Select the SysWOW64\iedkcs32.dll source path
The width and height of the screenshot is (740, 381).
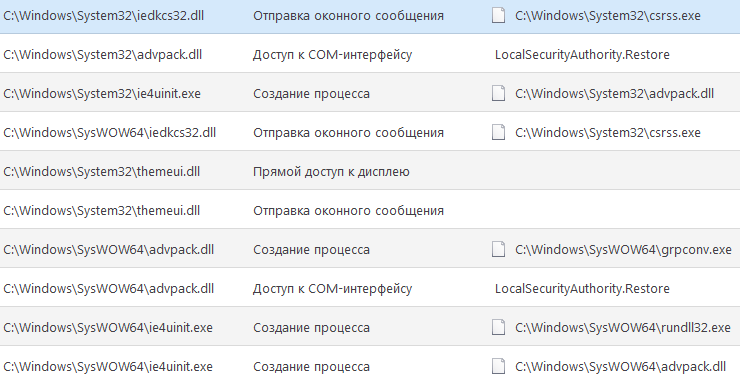click(109, 133)
